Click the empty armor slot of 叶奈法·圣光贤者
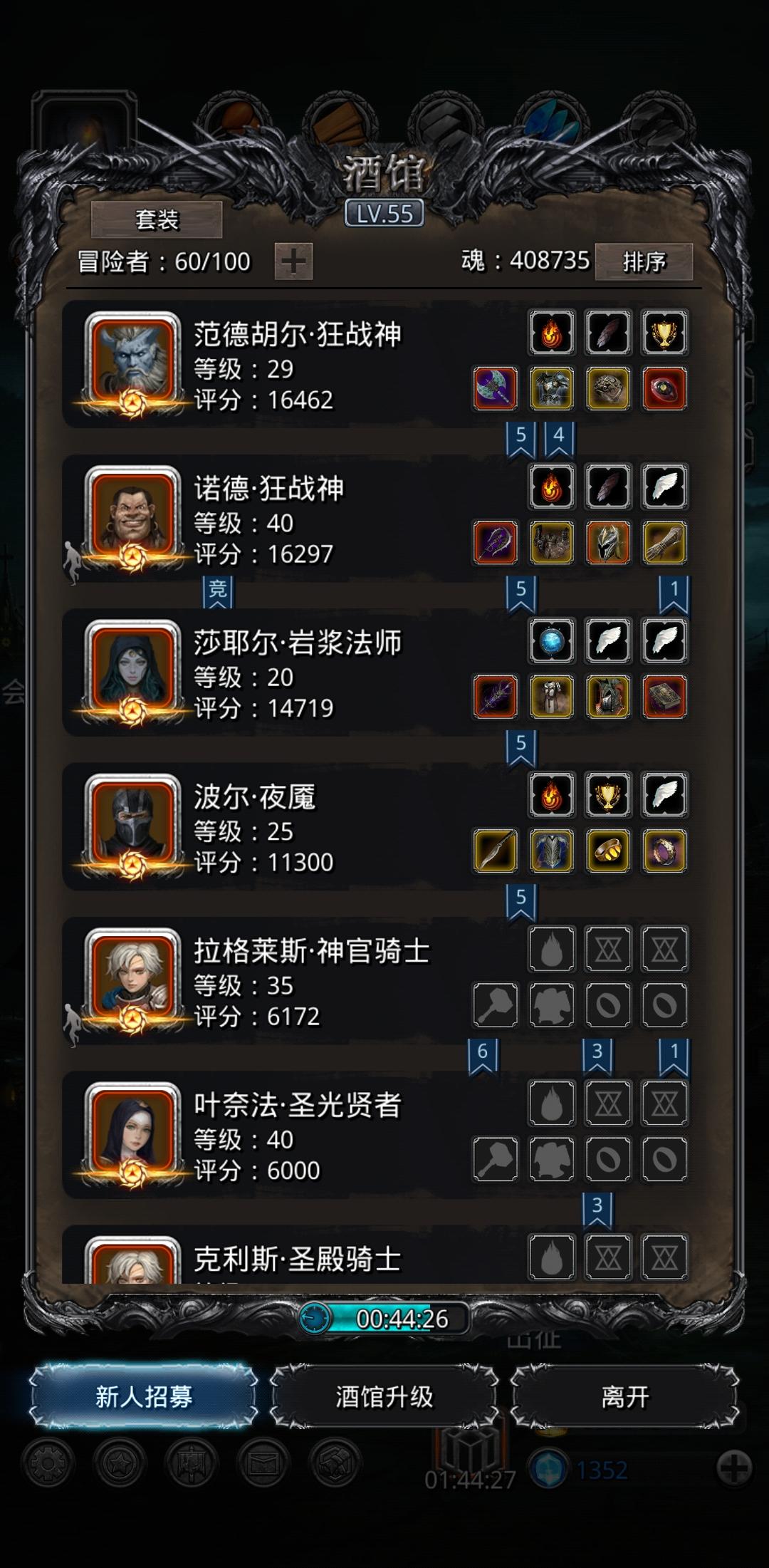 pyautogui.click(x=552, y=1159)
